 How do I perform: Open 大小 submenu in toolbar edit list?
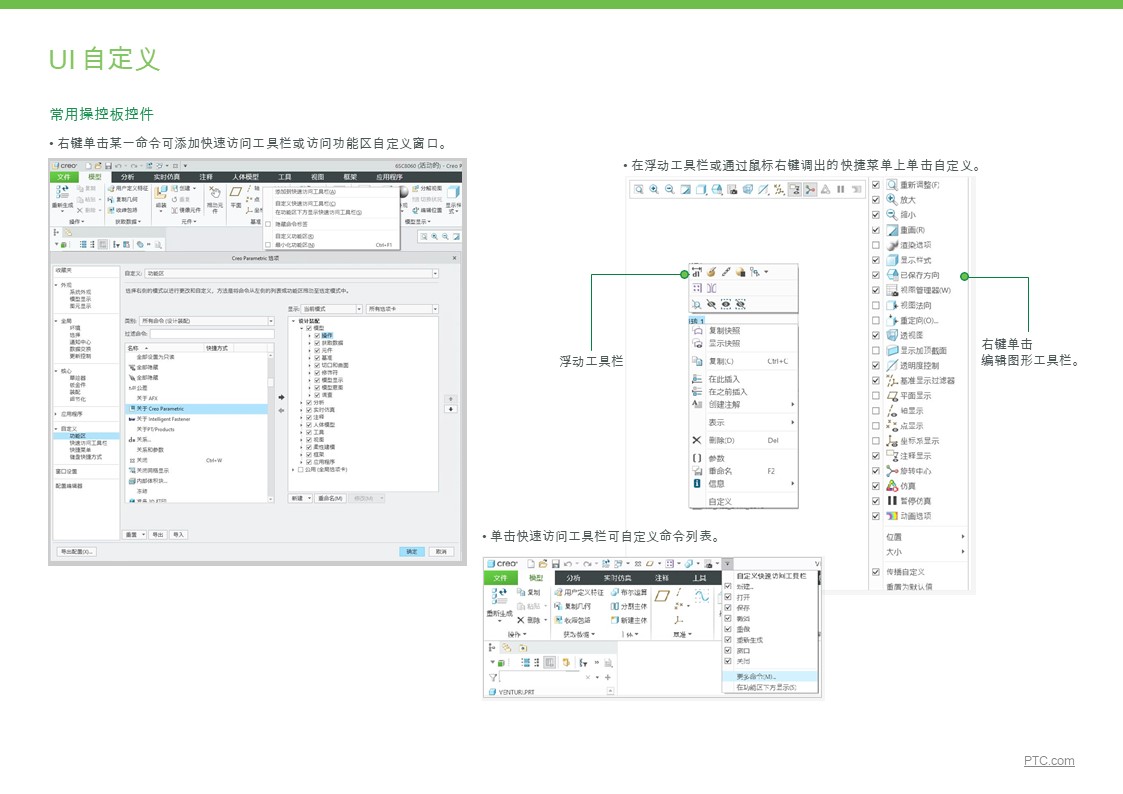click(x=924, y=552)
